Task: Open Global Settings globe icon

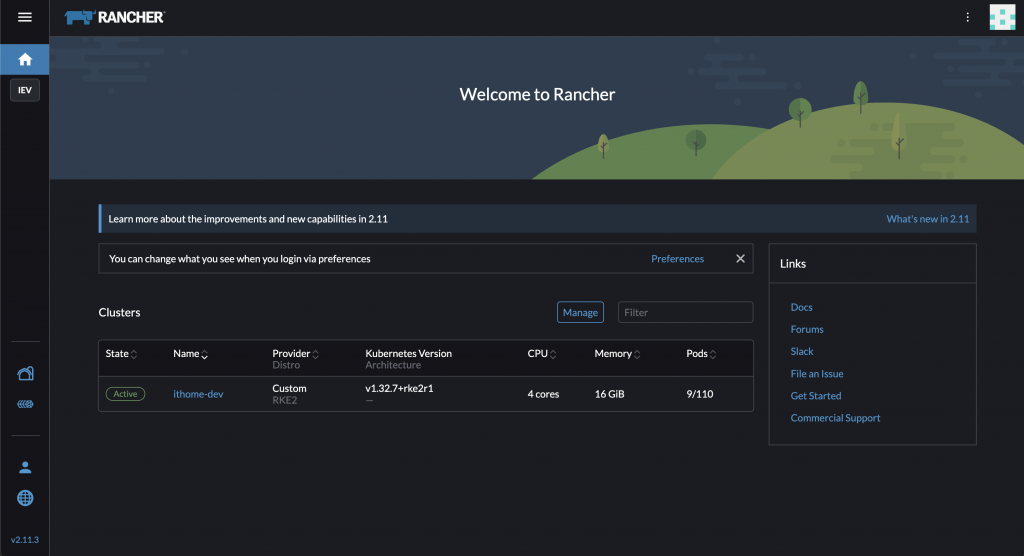Action: coord(25,498)
